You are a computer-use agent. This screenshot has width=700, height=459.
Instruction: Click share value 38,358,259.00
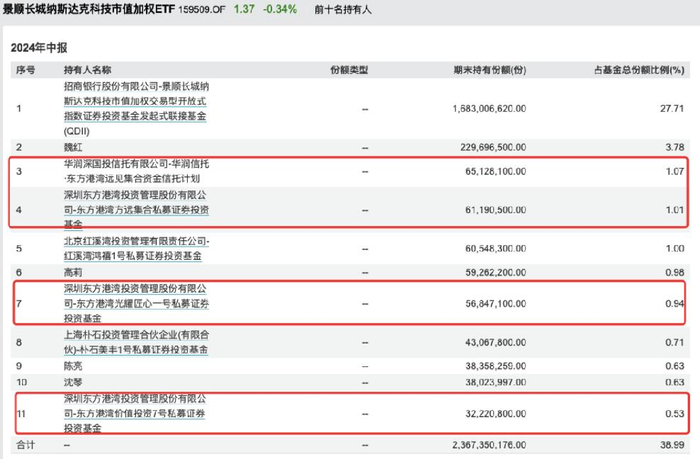[x=496, y=366]
